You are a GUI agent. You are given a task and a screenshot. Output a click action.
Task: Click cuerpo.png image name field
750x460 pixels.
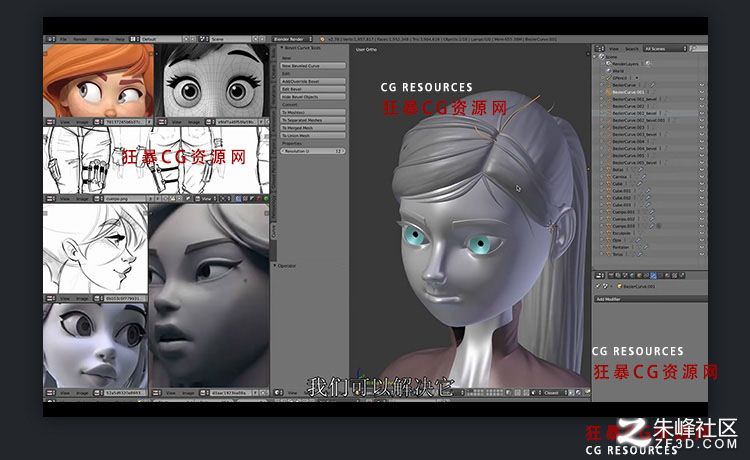pyautogui.click(x=125, y=198)
